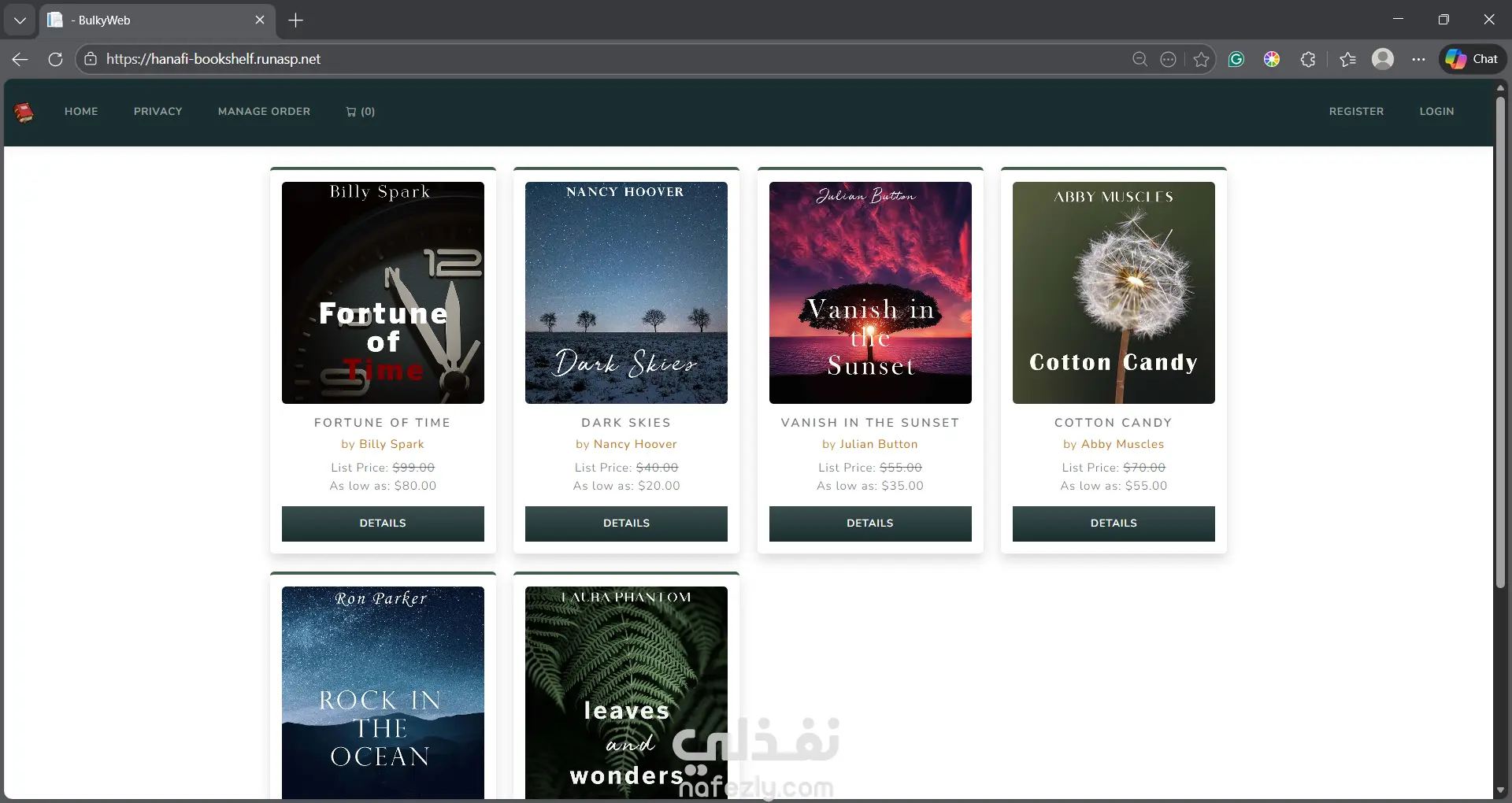This screenshot has height=803, width=1512.
Task: Click the Fortune of Time book cover
Action: pos(383,293)
